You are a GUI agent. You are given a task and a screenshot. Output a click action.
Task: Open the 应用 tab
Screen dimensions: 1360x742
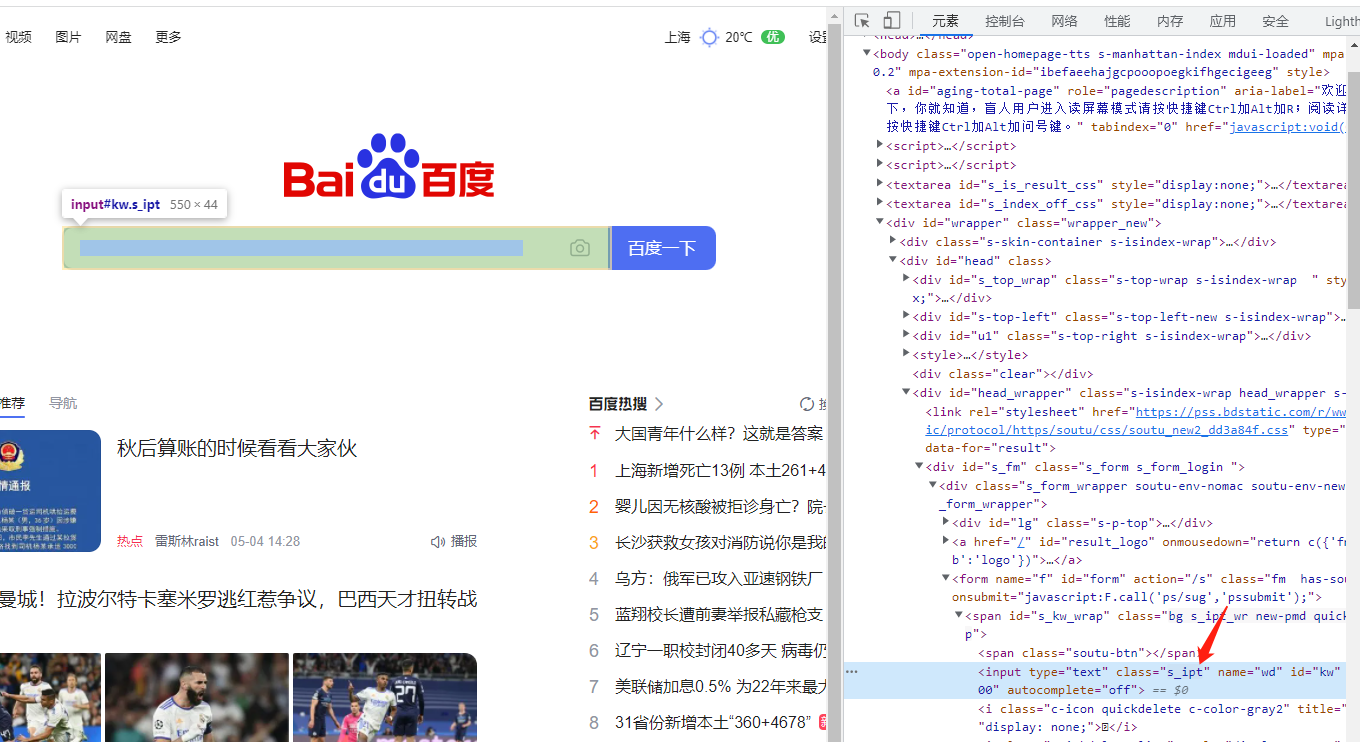pos(1222,21)
